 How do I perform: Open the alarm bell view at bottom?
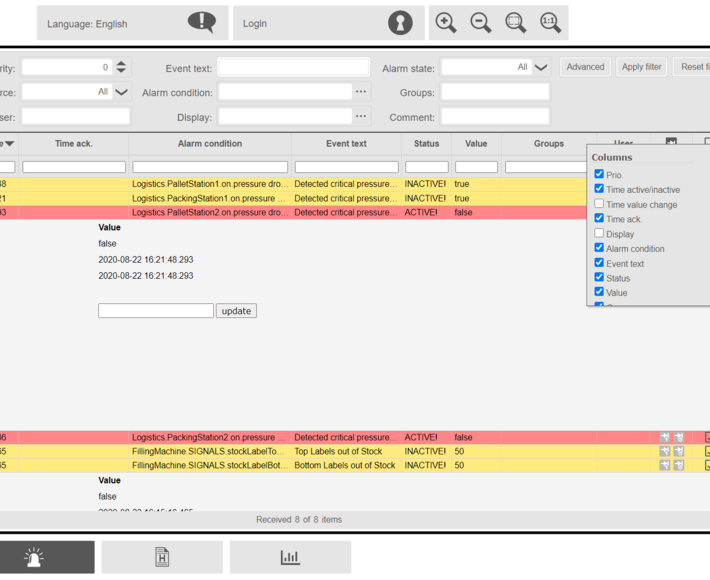35,557
